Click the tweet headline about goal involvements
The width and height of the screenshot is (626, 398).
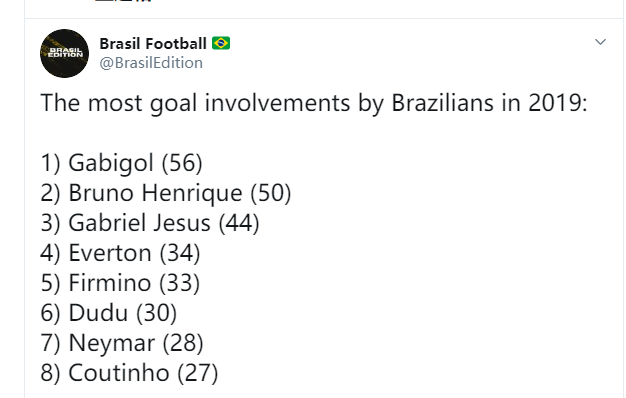click(314, 103)
